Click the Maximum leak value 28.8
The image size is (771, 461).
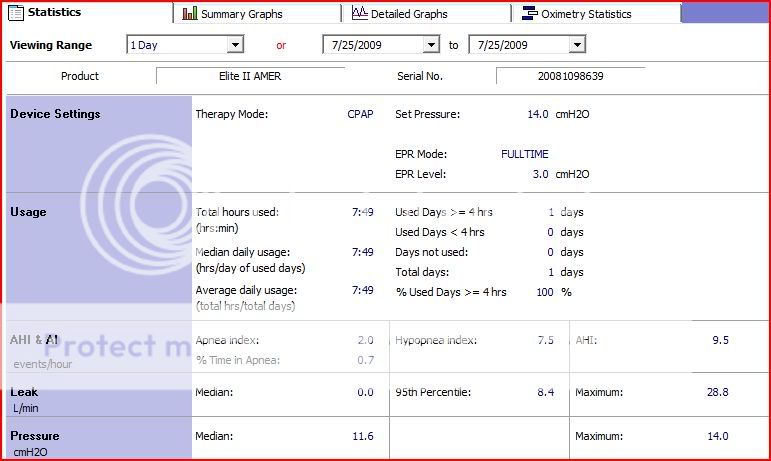click(x=717, y=392)
